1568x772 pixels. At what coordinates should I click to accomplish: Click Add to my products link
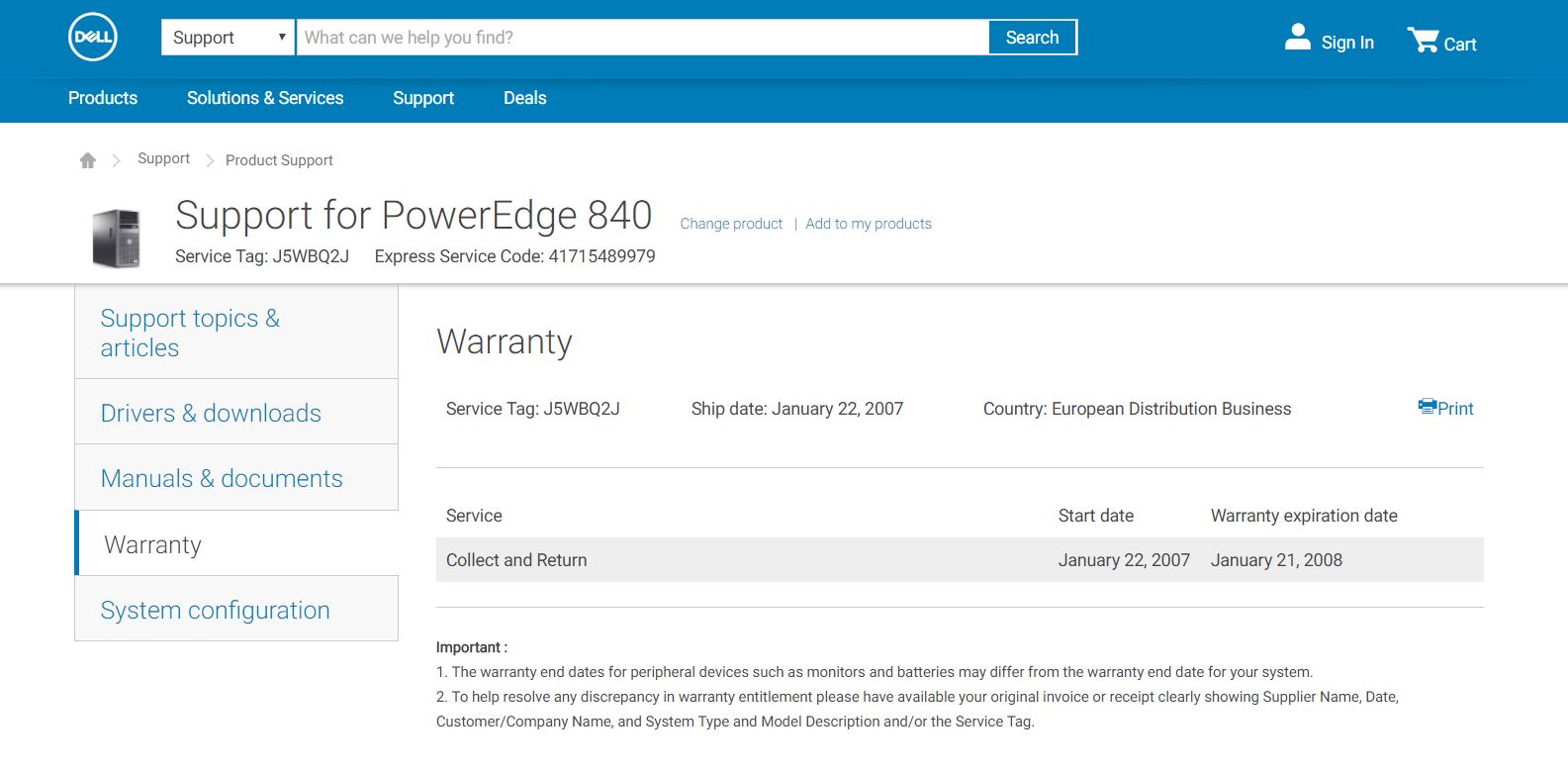coord(869,224)
